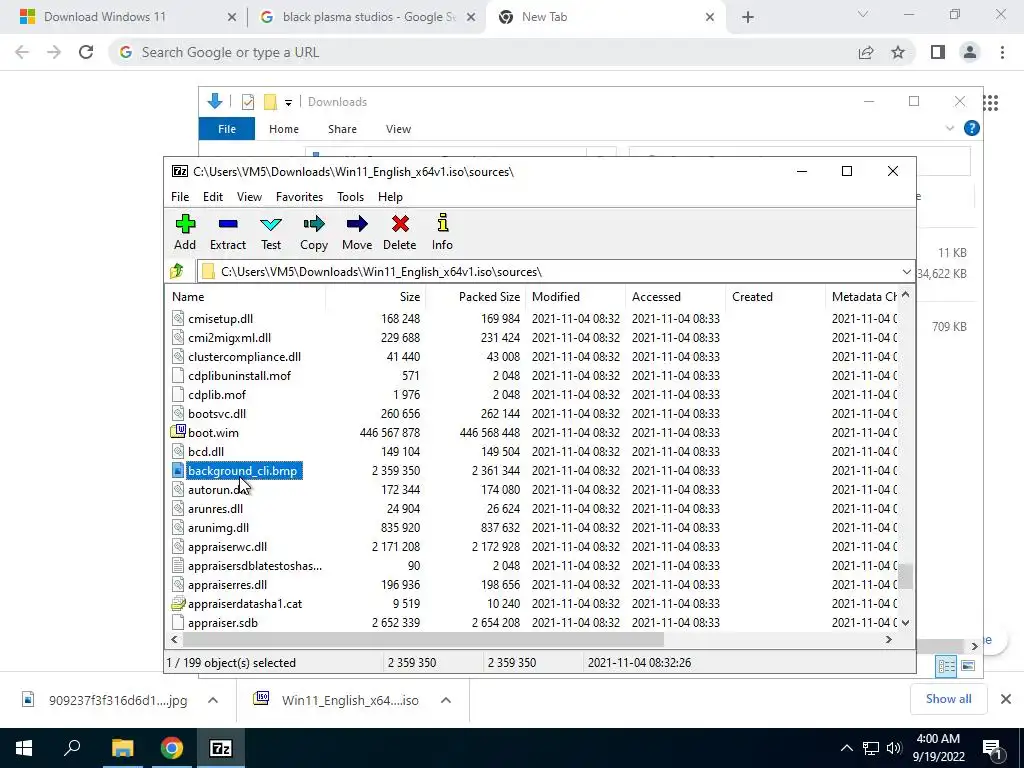
Task: Click the Copy toolbar icon
Action: pyautogui.click(x=314, y=224)
